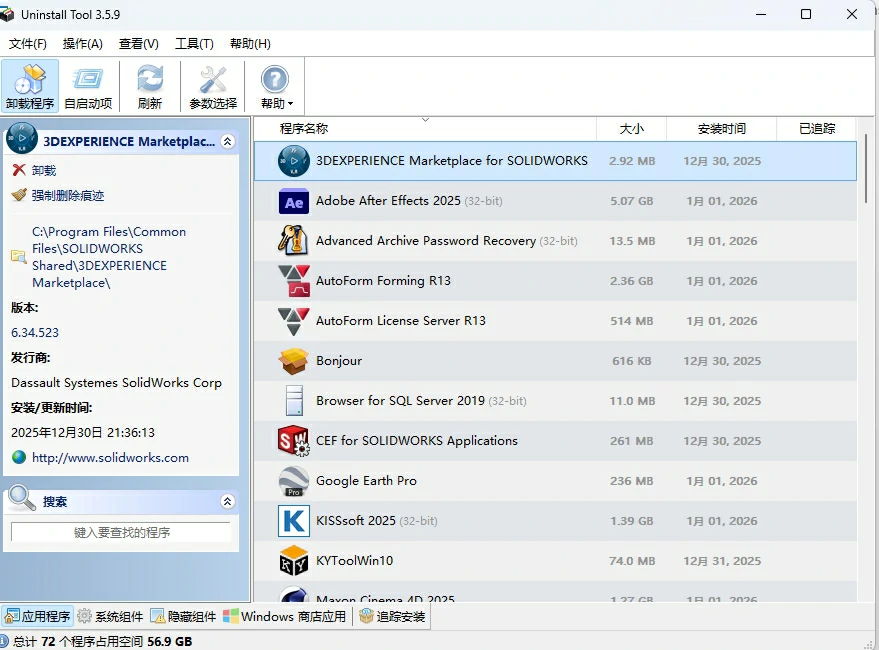Collapse the 搜索 panel chevron
879x650 pixels.
[228, 502]
